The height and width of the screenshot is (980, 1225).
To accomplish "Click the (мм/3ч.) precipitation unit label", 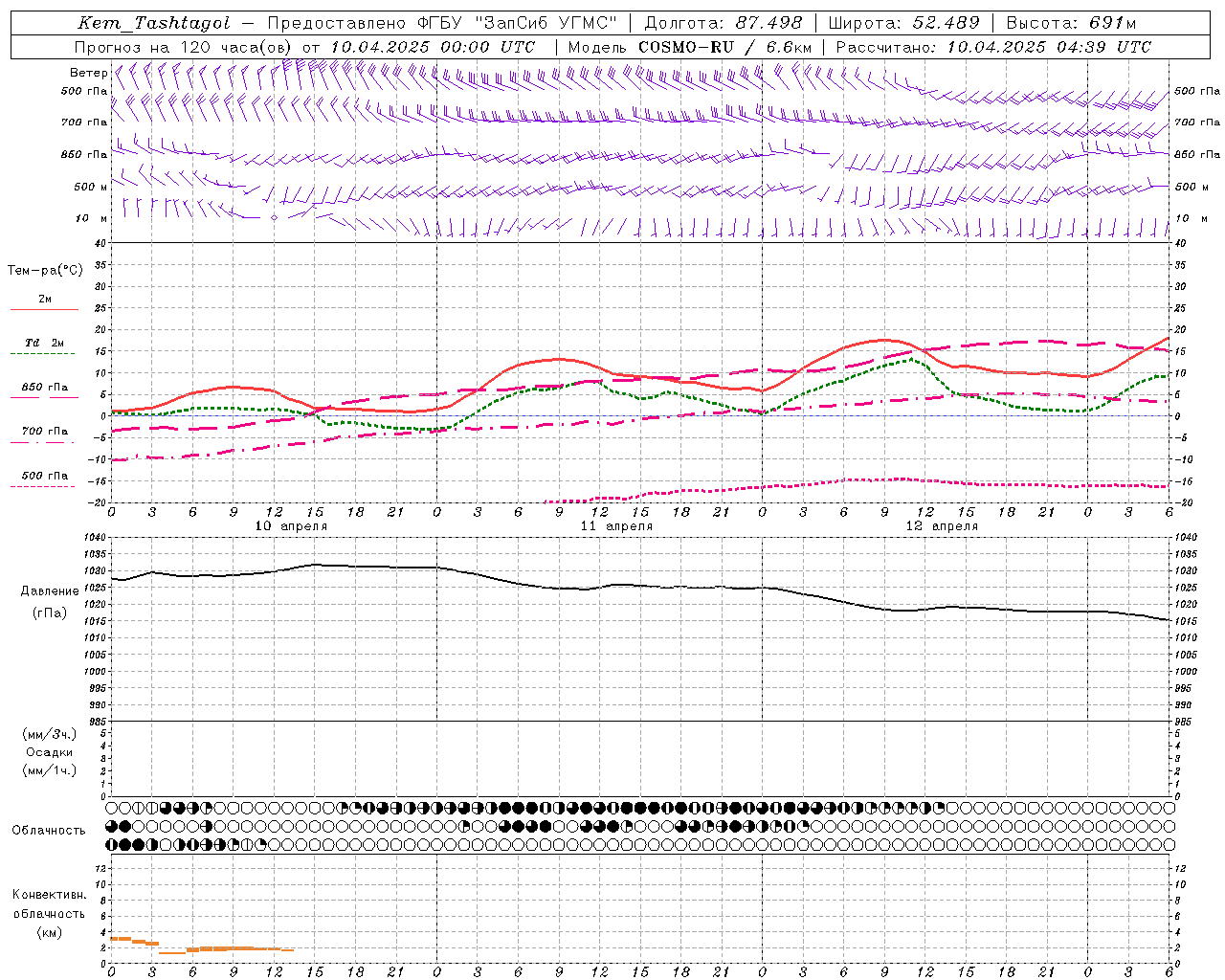I will (50, 734).
